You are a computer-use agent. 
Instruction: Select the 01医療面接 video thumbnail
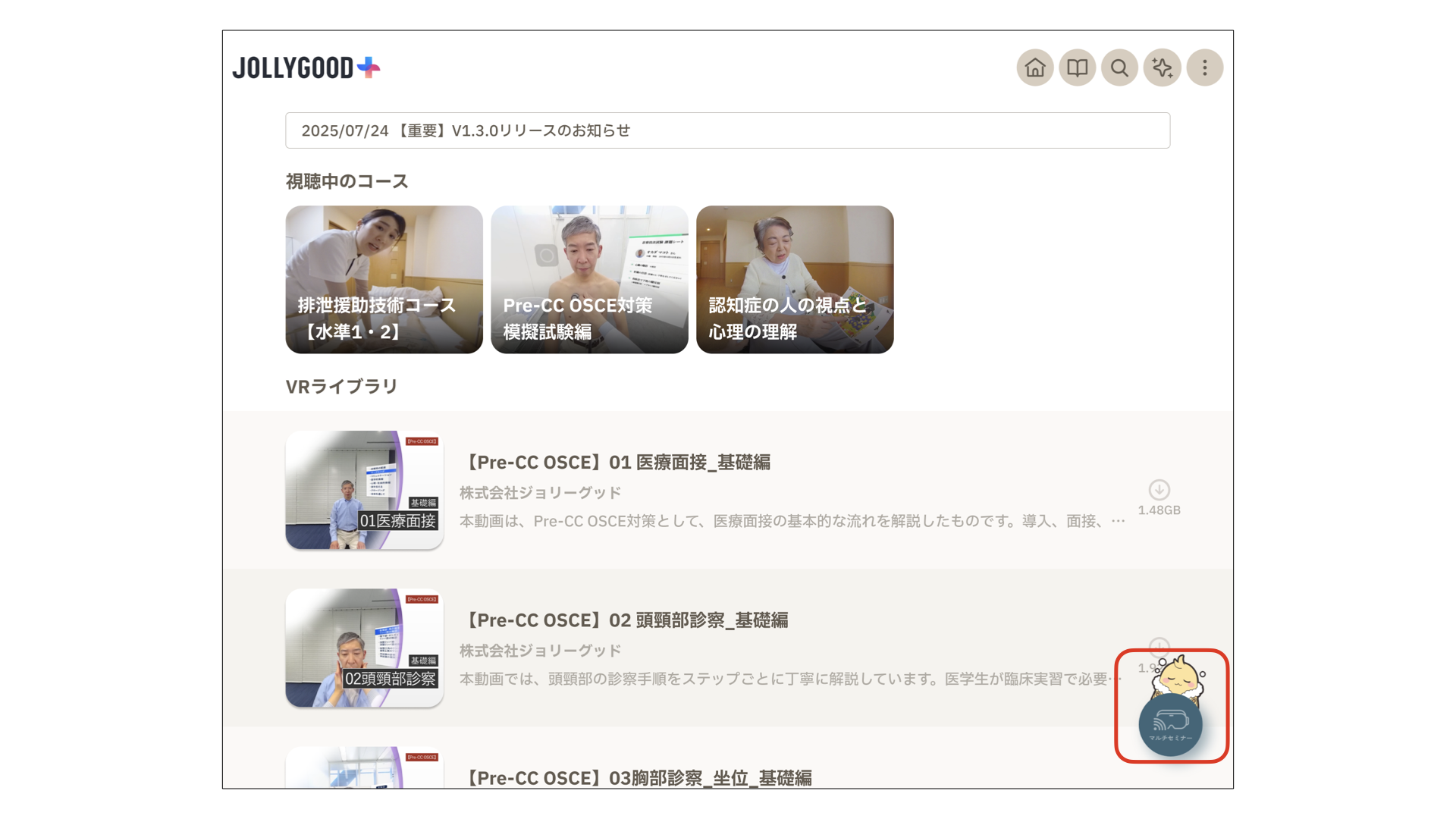point(364,490)
